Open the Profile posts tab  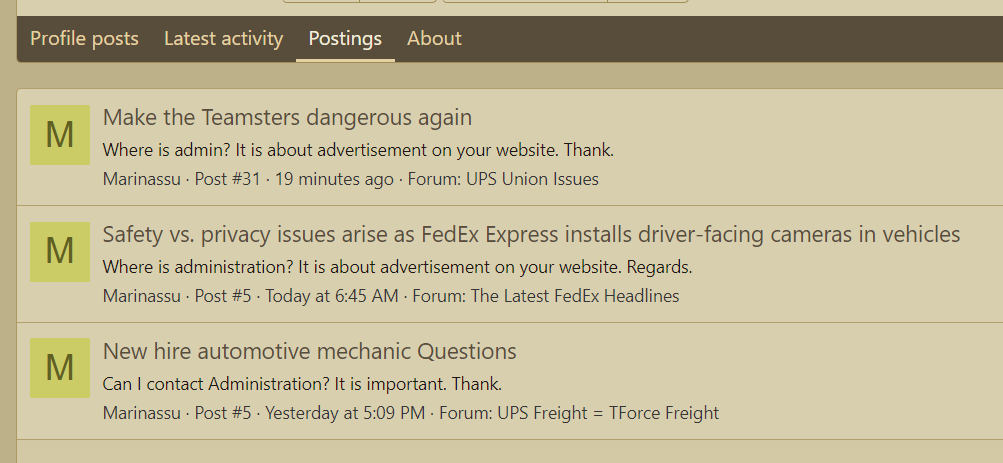coord(84,38)
